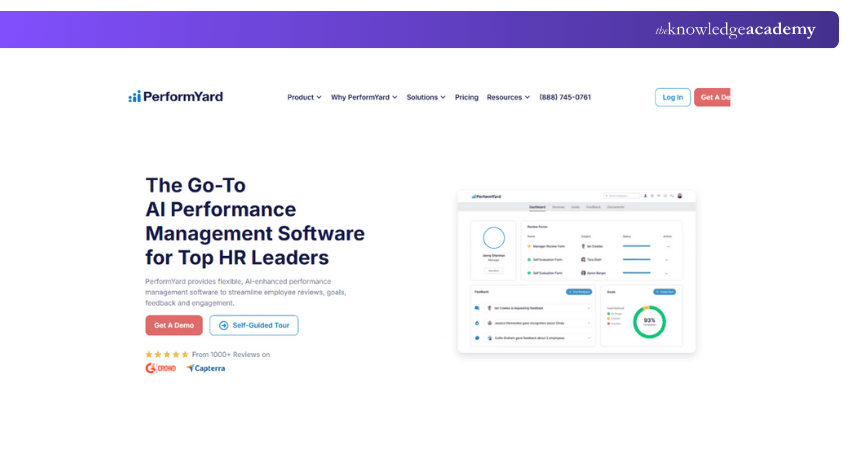This screenshot has height=450, width=850.
Task: Open the Documents tab in the preview
Action: pyautogui.click(x=615, y=207)
